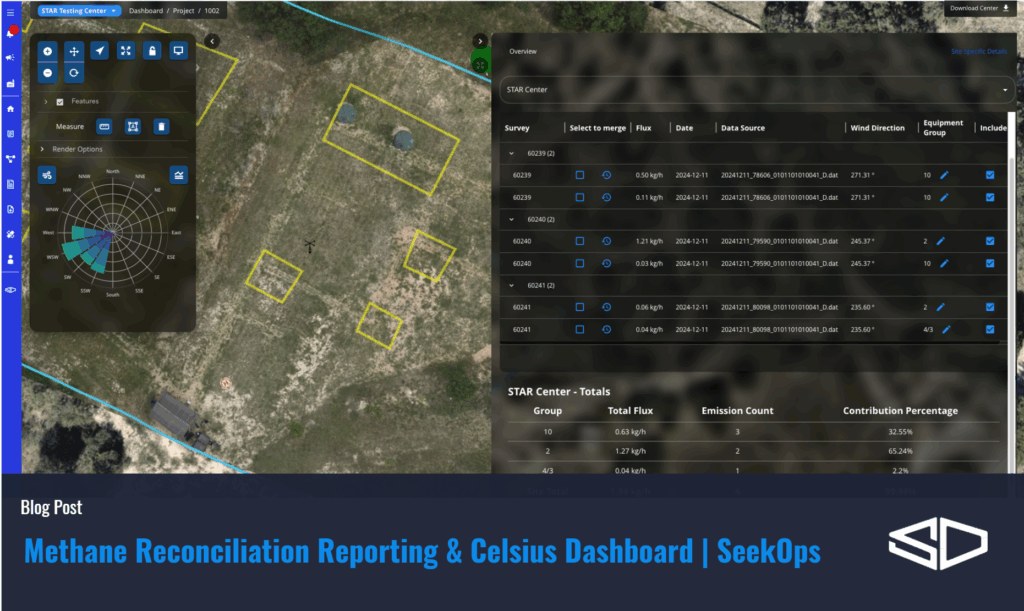Edit equipment group for the 1.21 kg/h row
The width and height of the screenshot is (1024, 611).
pyautogui.click(x=941, y=241)
